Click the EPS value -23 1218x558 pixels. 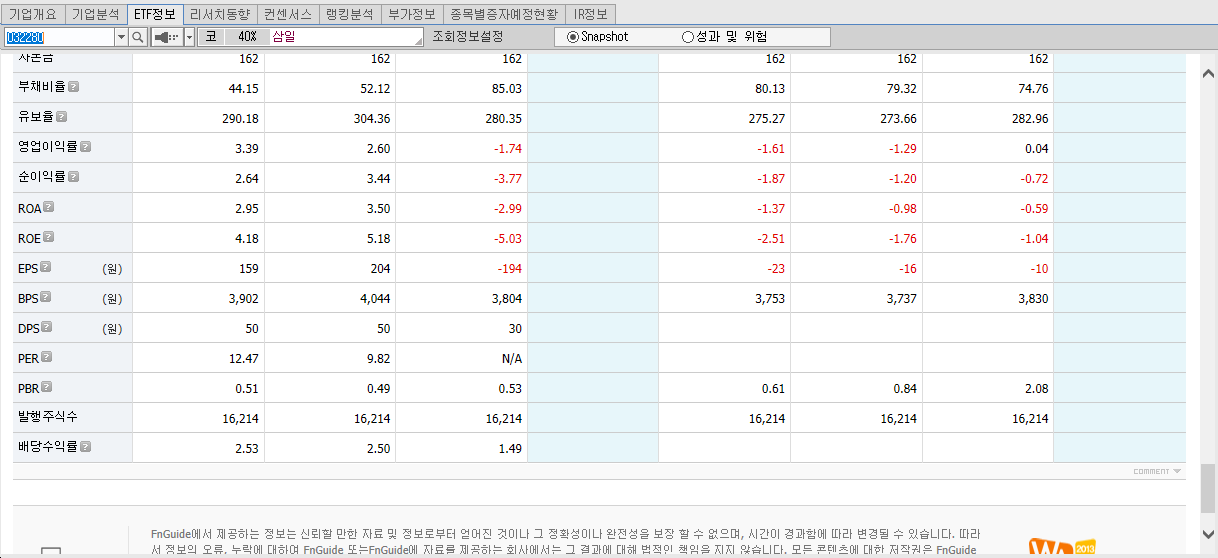pos(775,269)
